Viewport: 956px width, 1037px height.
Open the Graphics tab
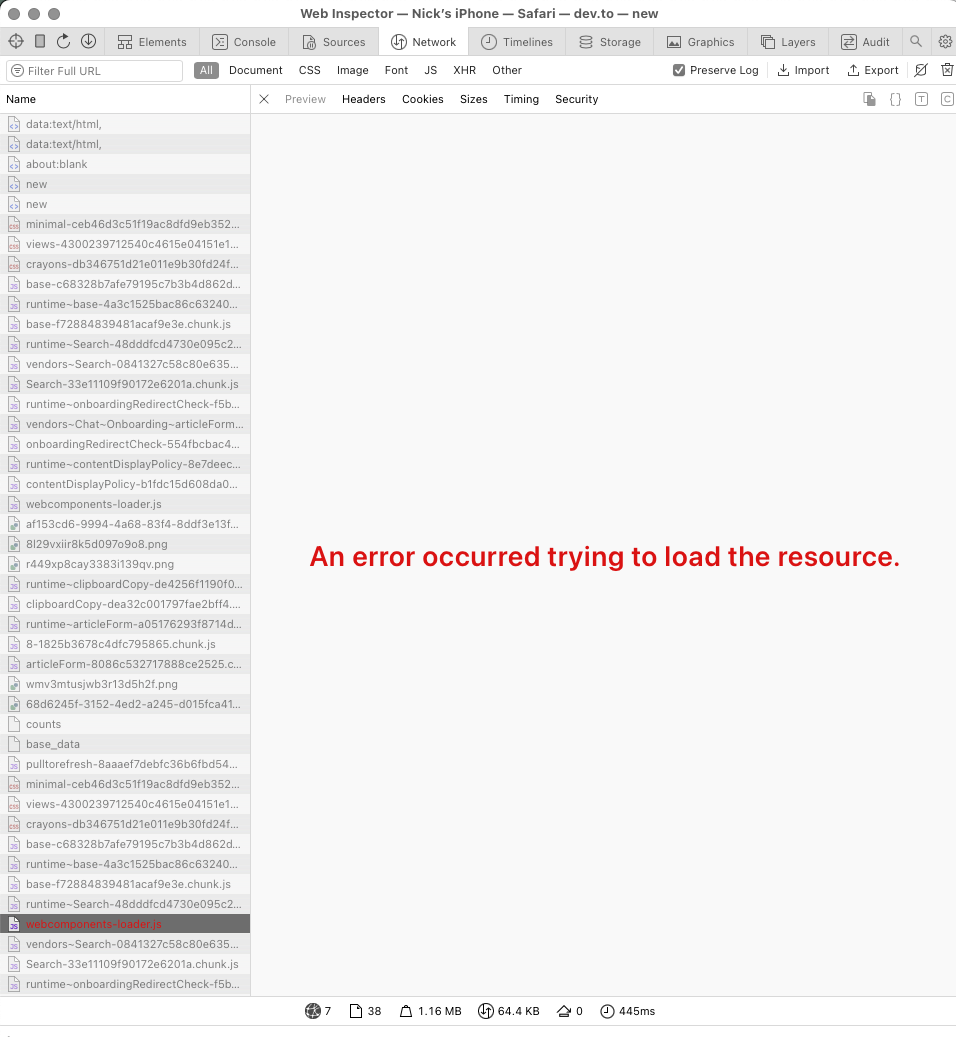pyautogui.click(x=701, y=42)
